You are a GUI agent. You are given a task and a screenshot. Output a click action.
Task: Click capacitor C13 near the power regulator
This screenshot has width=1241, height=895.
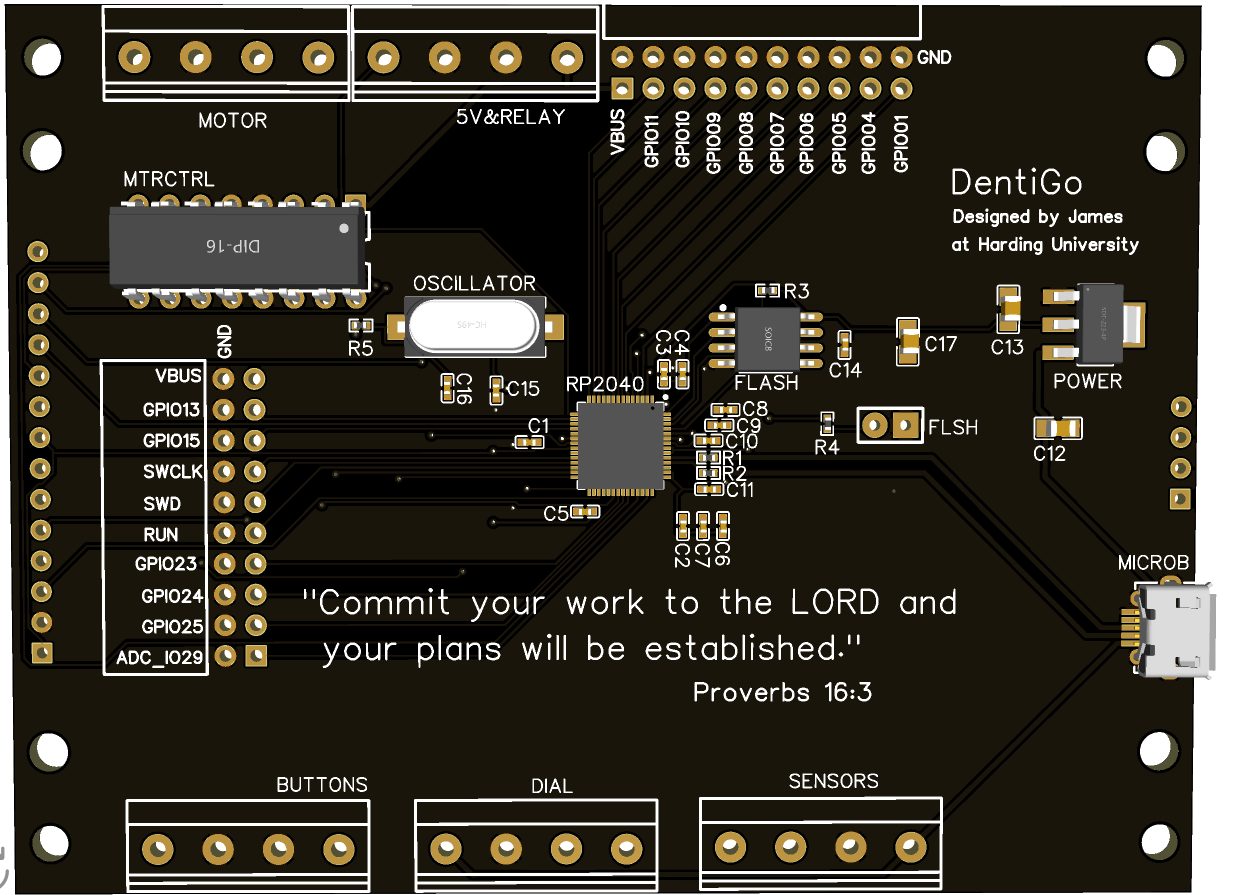pos(1008,310)
